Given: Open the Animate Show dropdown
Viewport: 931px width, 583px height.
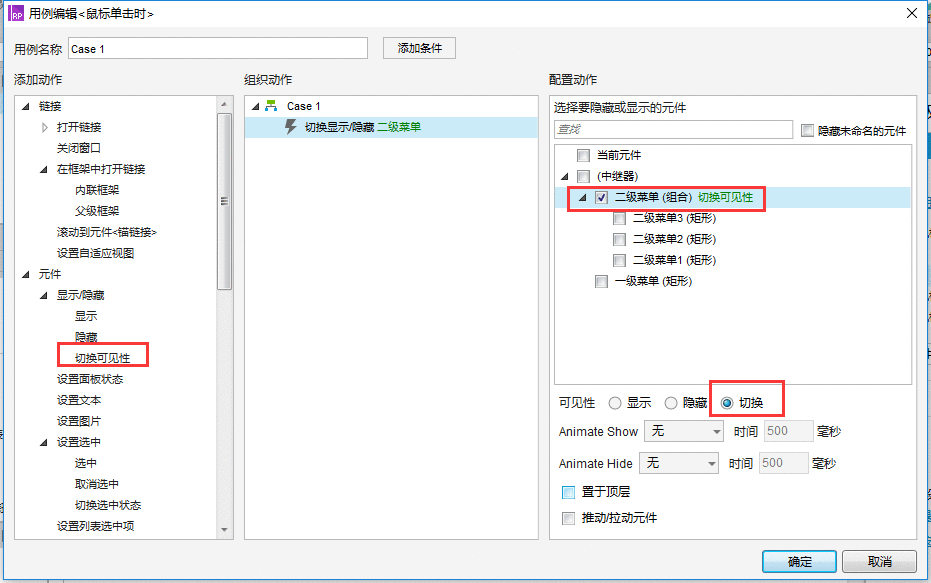Looking at the screenshot, I should 684,431.
